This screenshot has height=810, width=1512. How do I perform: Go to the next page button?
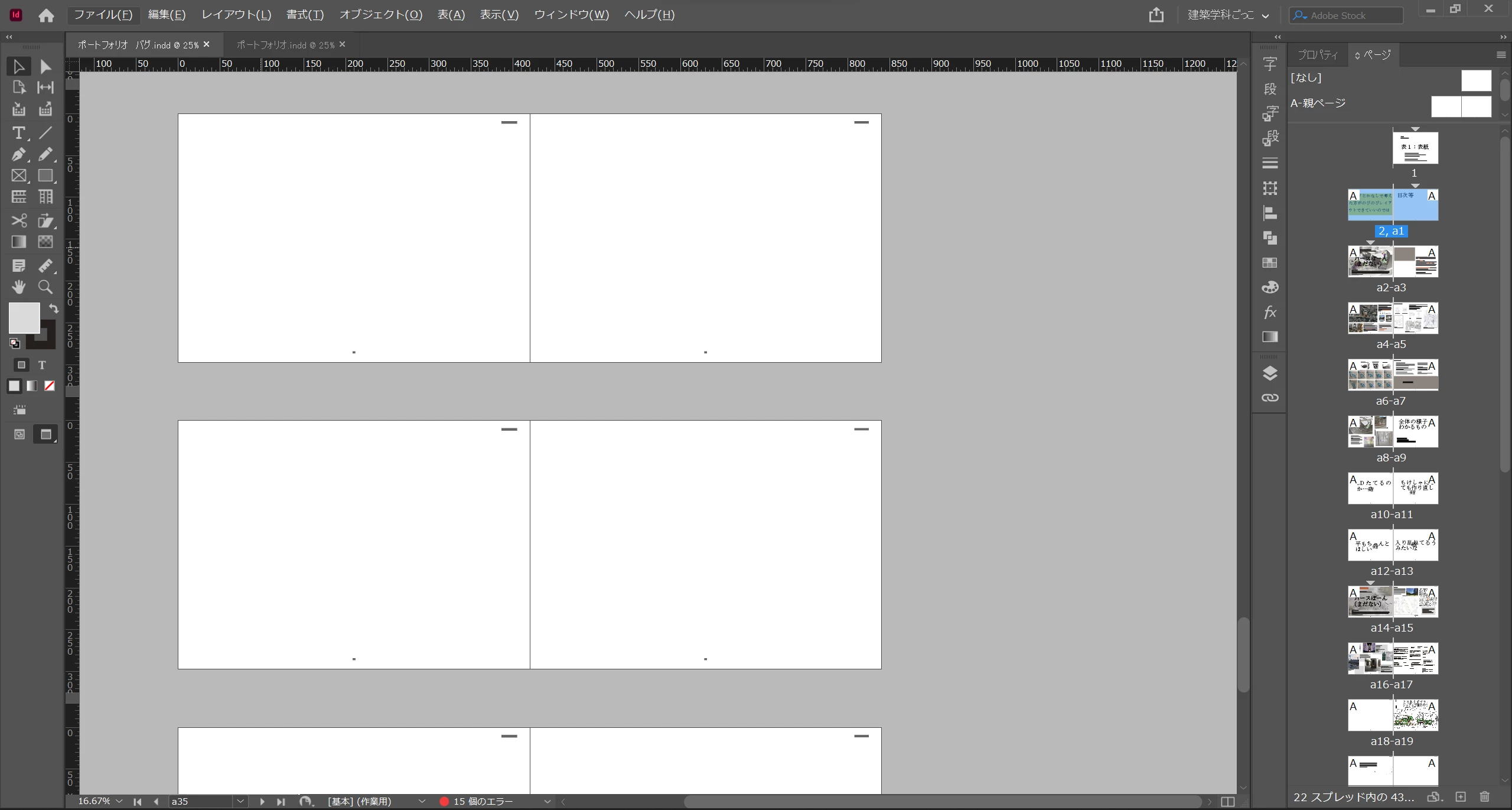coord(262,801)
